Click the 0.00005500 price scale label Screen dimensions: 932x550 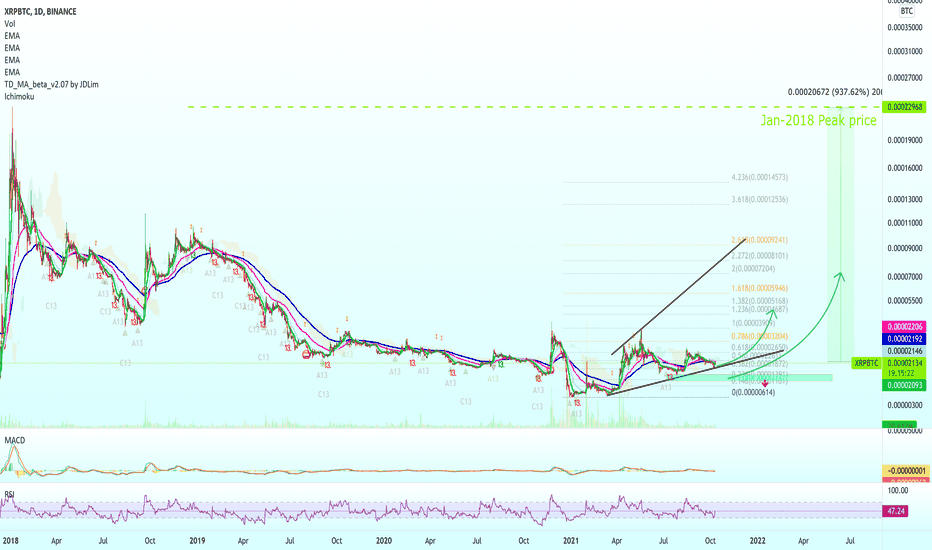point(905,301)
